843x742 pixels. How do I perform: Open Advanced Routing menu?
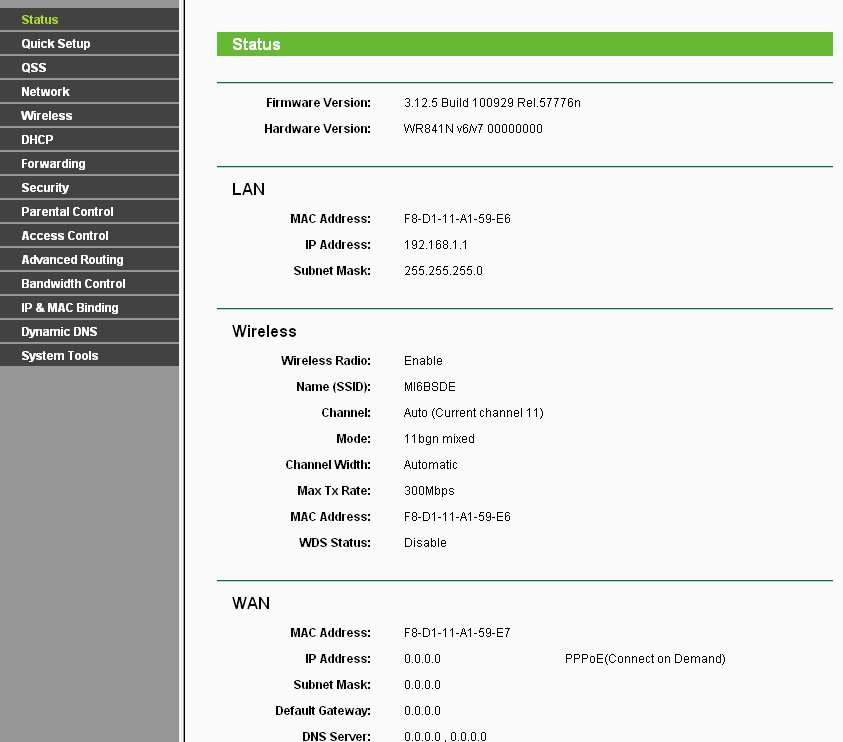pyautogui.click(x=72, y=259)
